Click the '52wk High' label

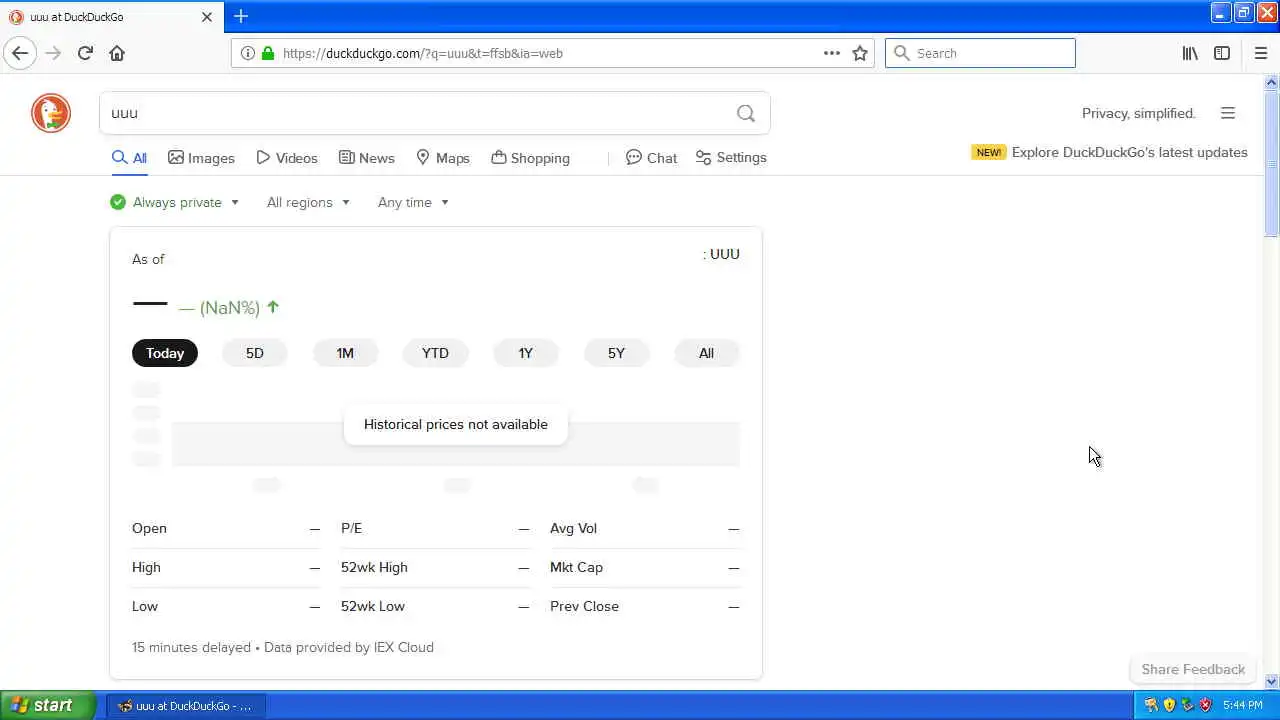(374, 567)
